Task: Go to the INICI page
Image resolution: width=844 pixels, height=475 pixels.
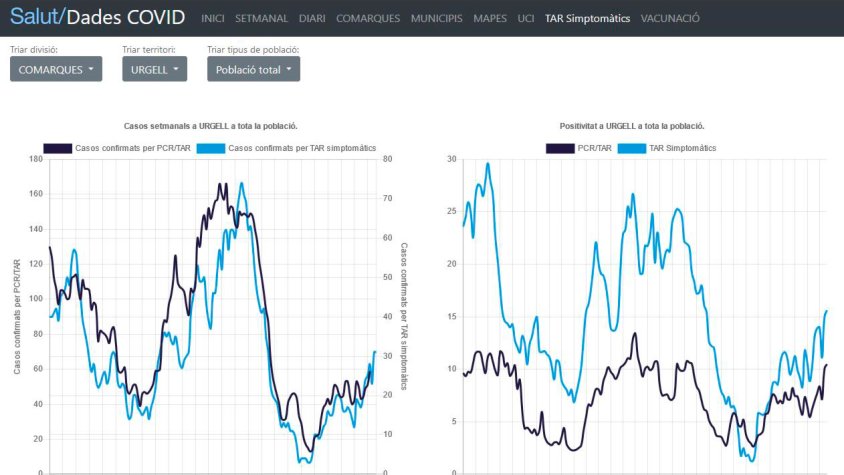Action: [x=213, y=19]
